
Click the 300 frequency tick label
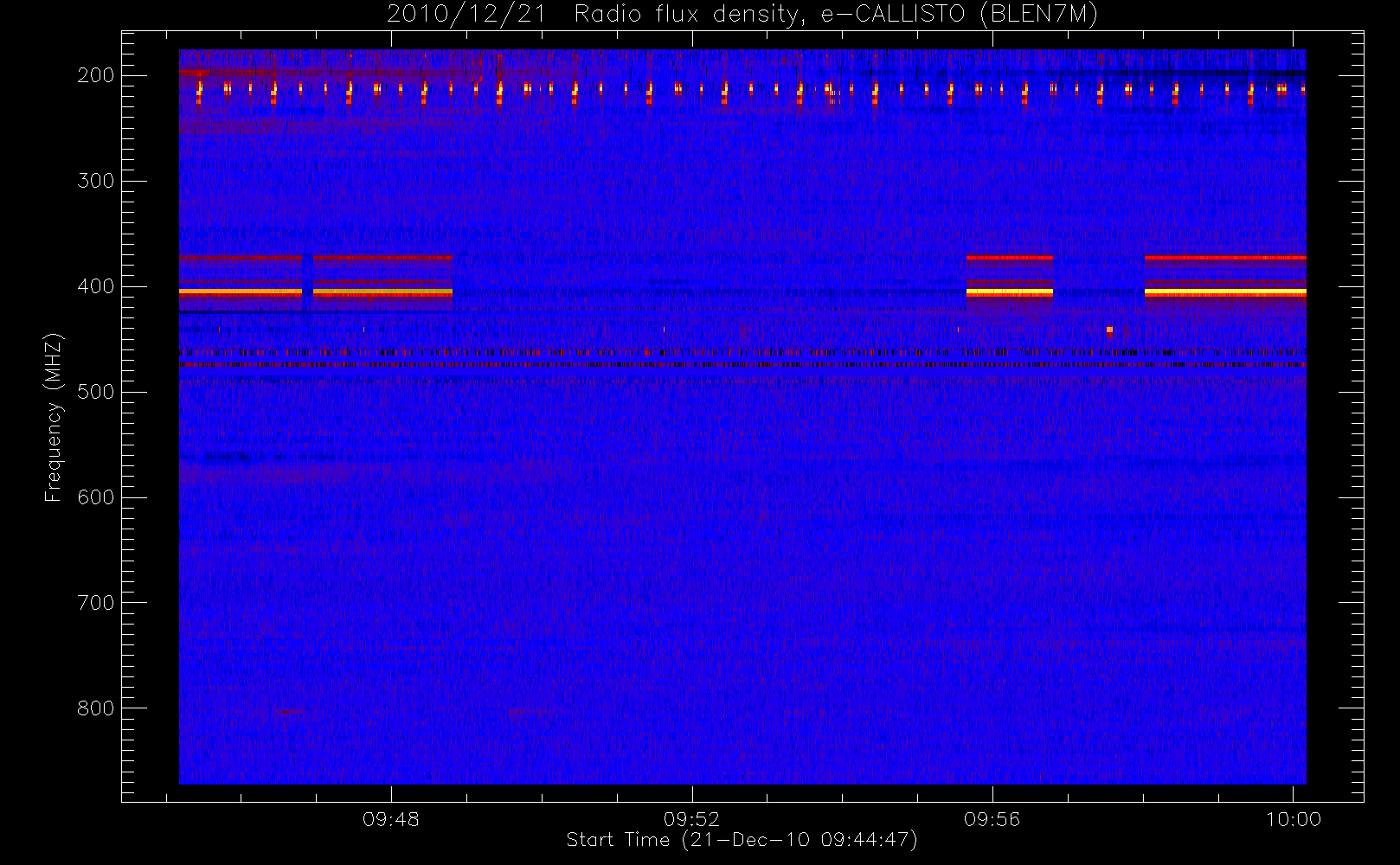pyautogui.click(x=95, y=181)
